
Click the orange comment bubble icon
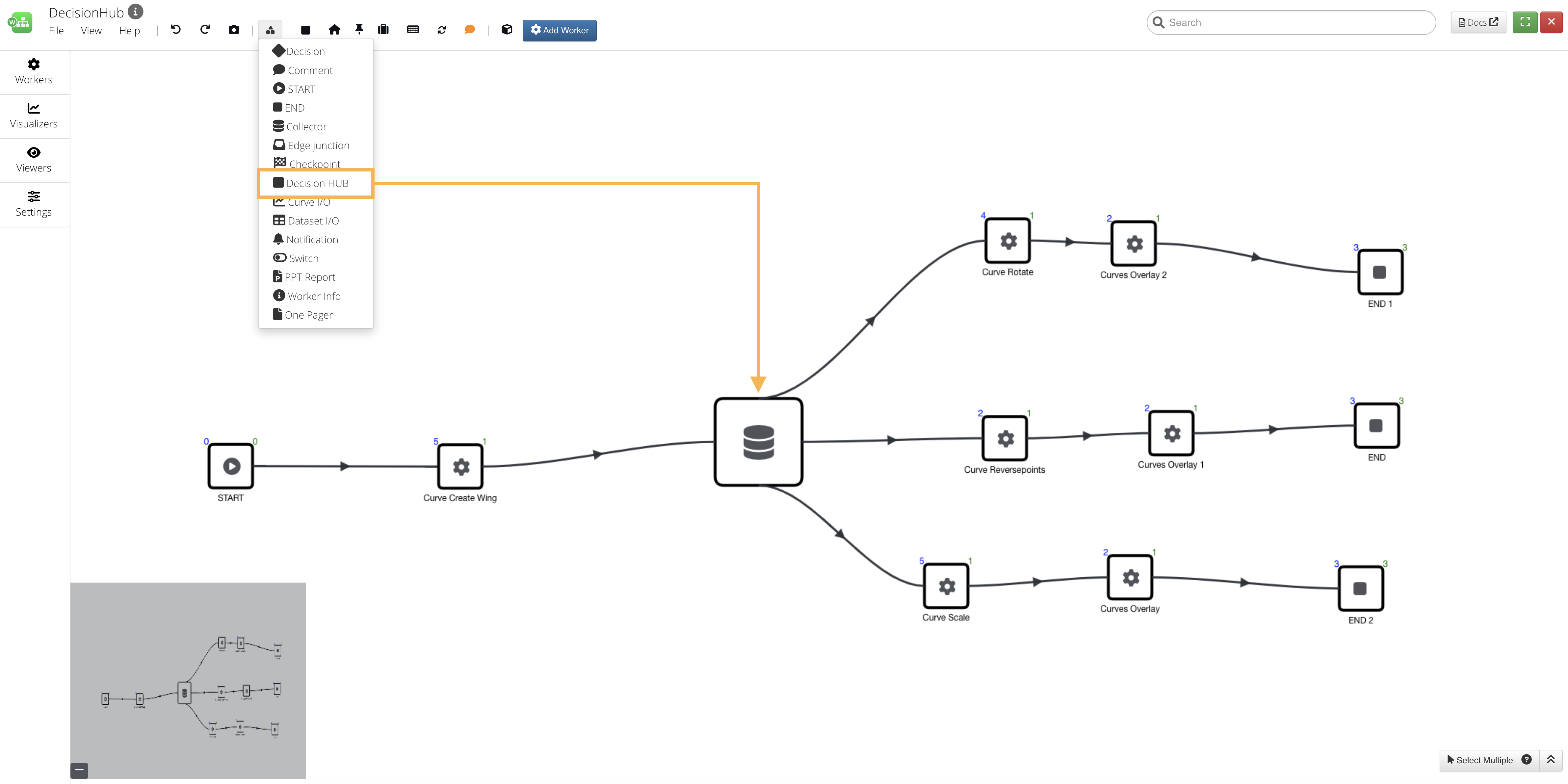pos(469,29)
